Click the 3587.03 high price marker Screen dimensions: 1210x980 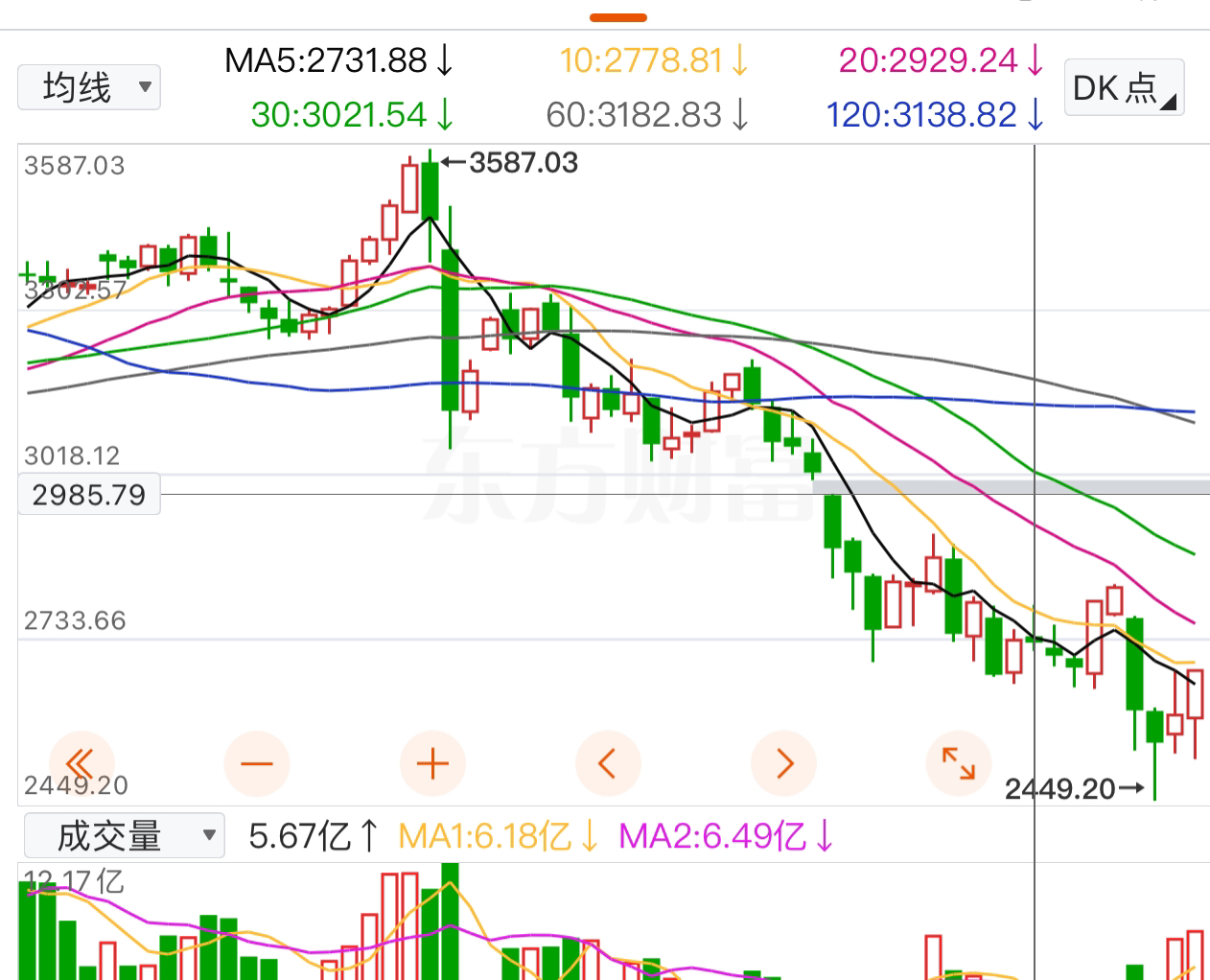(511, 163)
